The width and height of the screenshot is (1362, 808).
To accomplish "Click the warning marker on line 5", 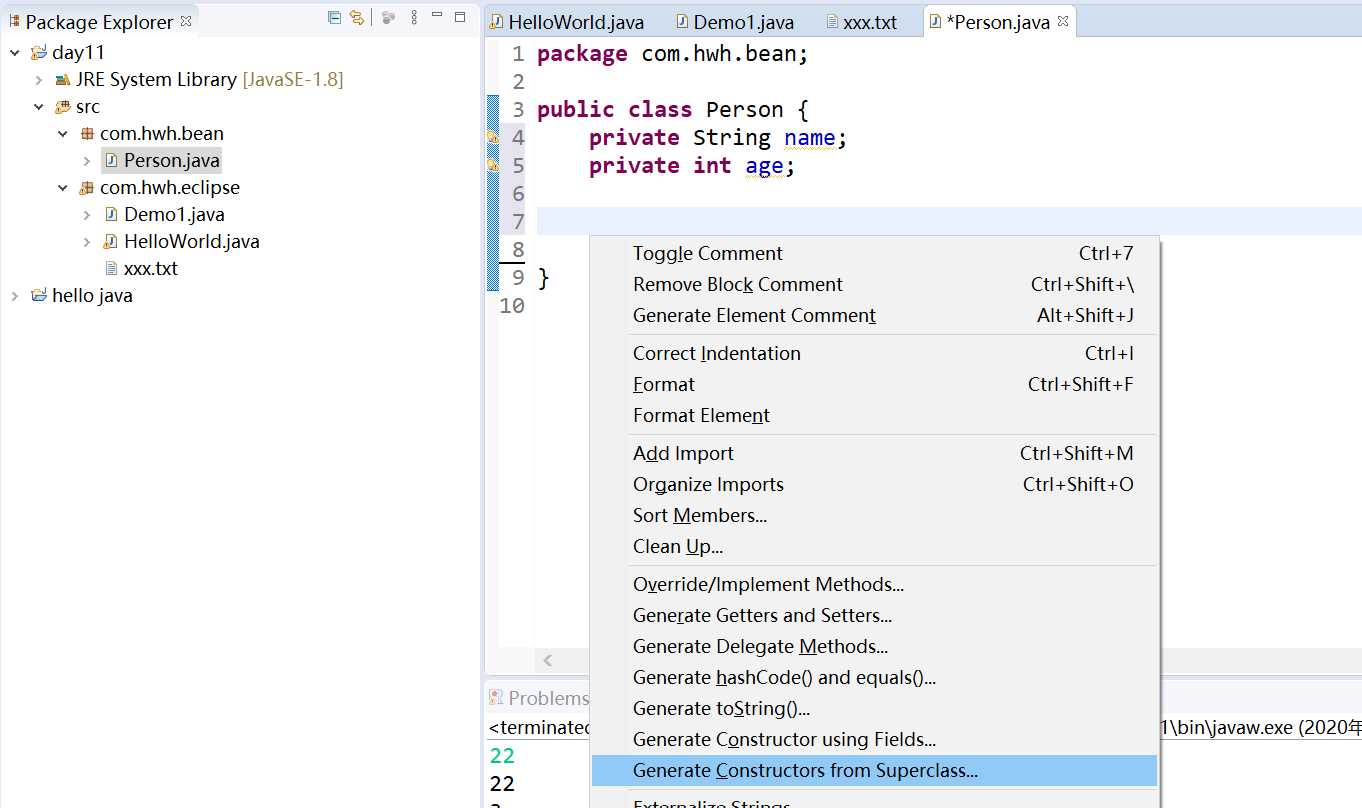I will point(493,165).
